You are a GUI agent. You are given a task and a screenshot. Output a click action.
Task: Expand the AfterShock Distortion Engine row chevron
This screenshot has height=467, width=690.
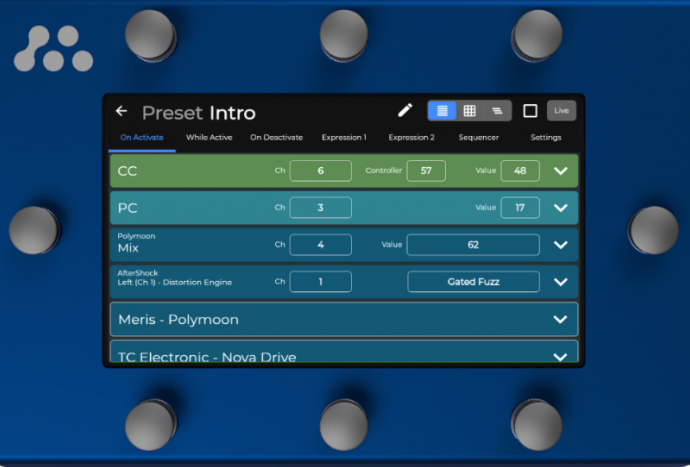point(560,282)
